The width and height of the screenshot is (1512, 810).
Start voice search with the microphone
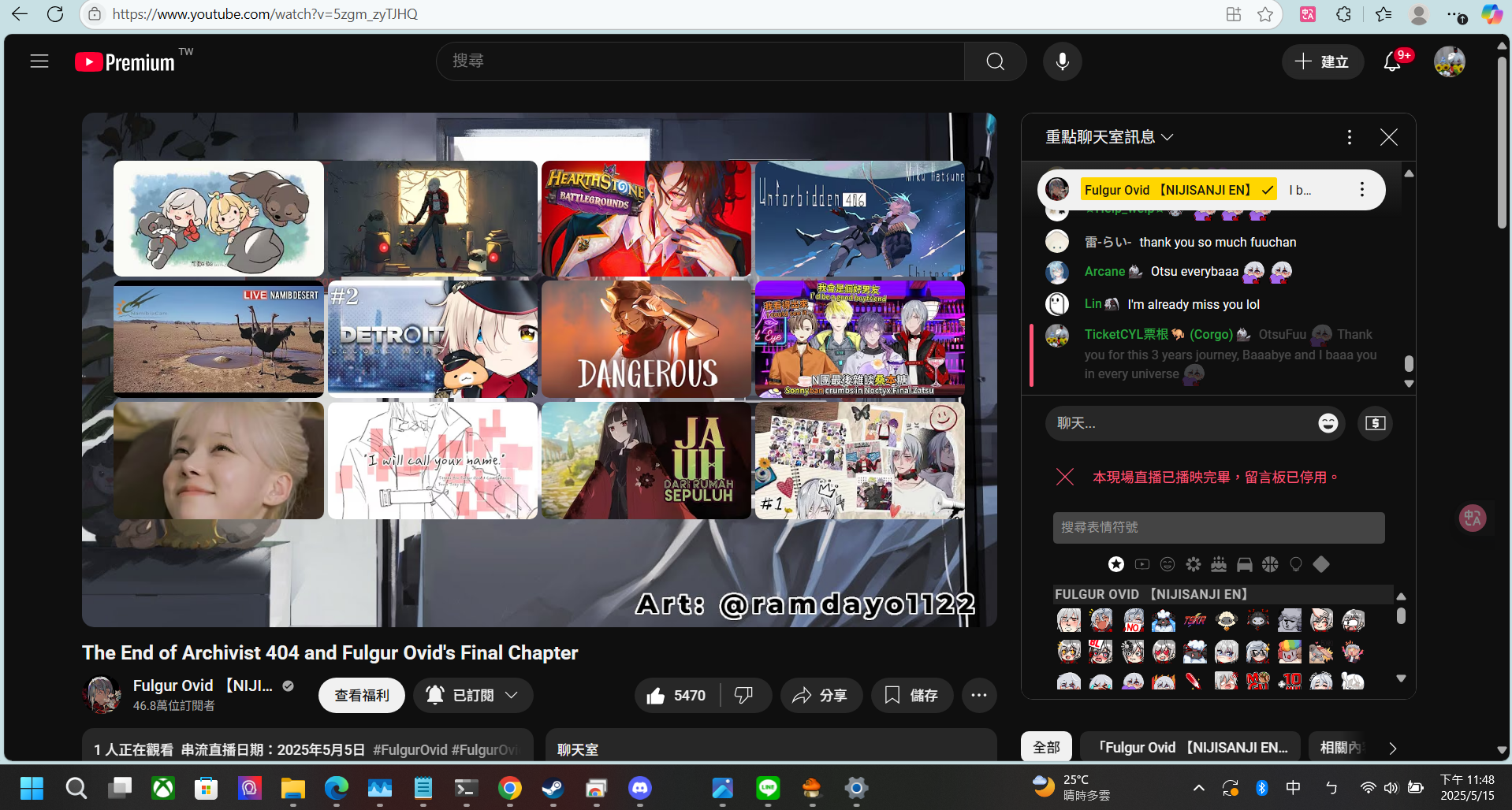click(x=1062, y=61)
